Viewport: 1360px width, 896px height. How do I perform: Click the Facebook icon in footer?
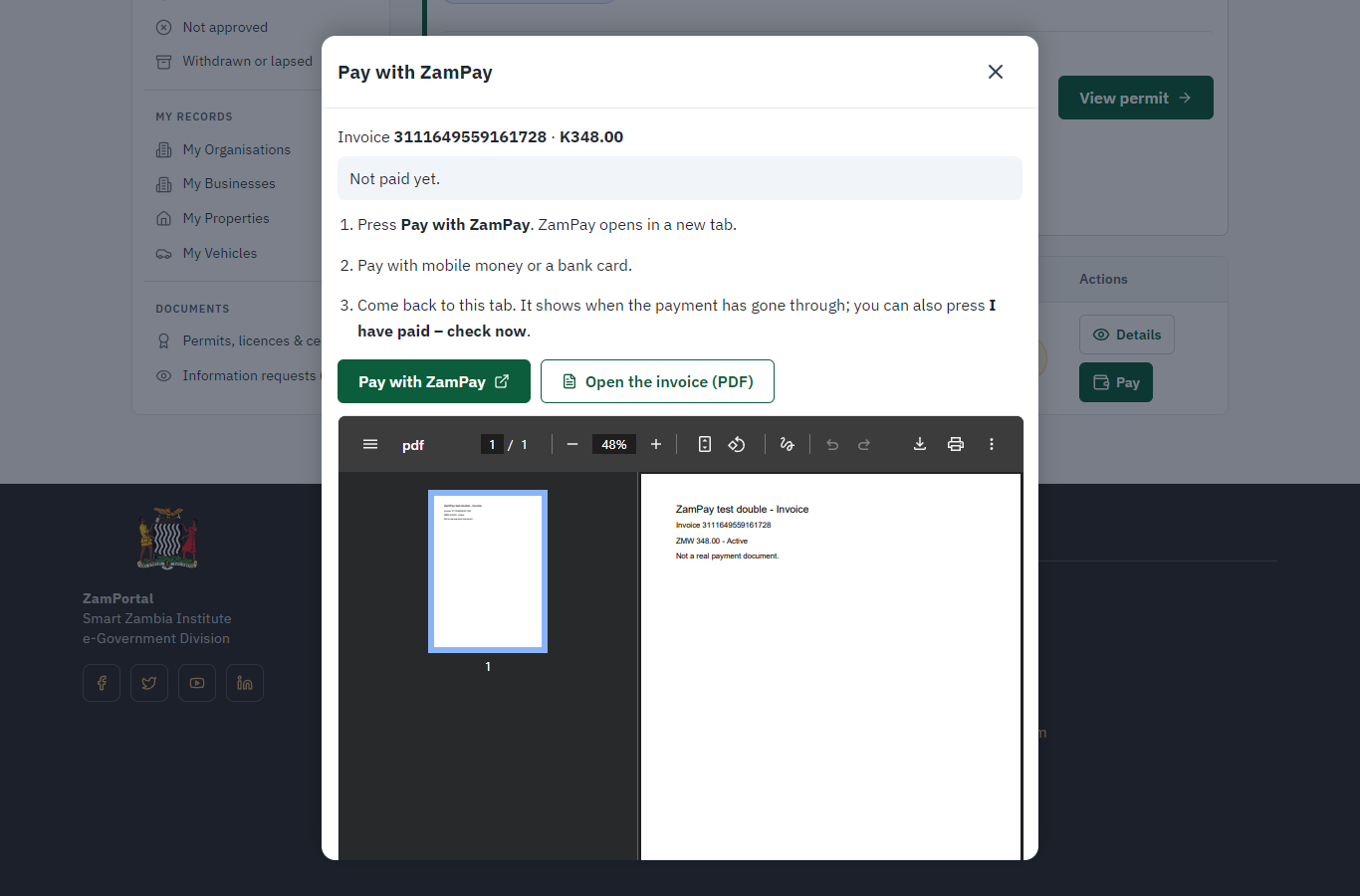[x=102, y=683]
